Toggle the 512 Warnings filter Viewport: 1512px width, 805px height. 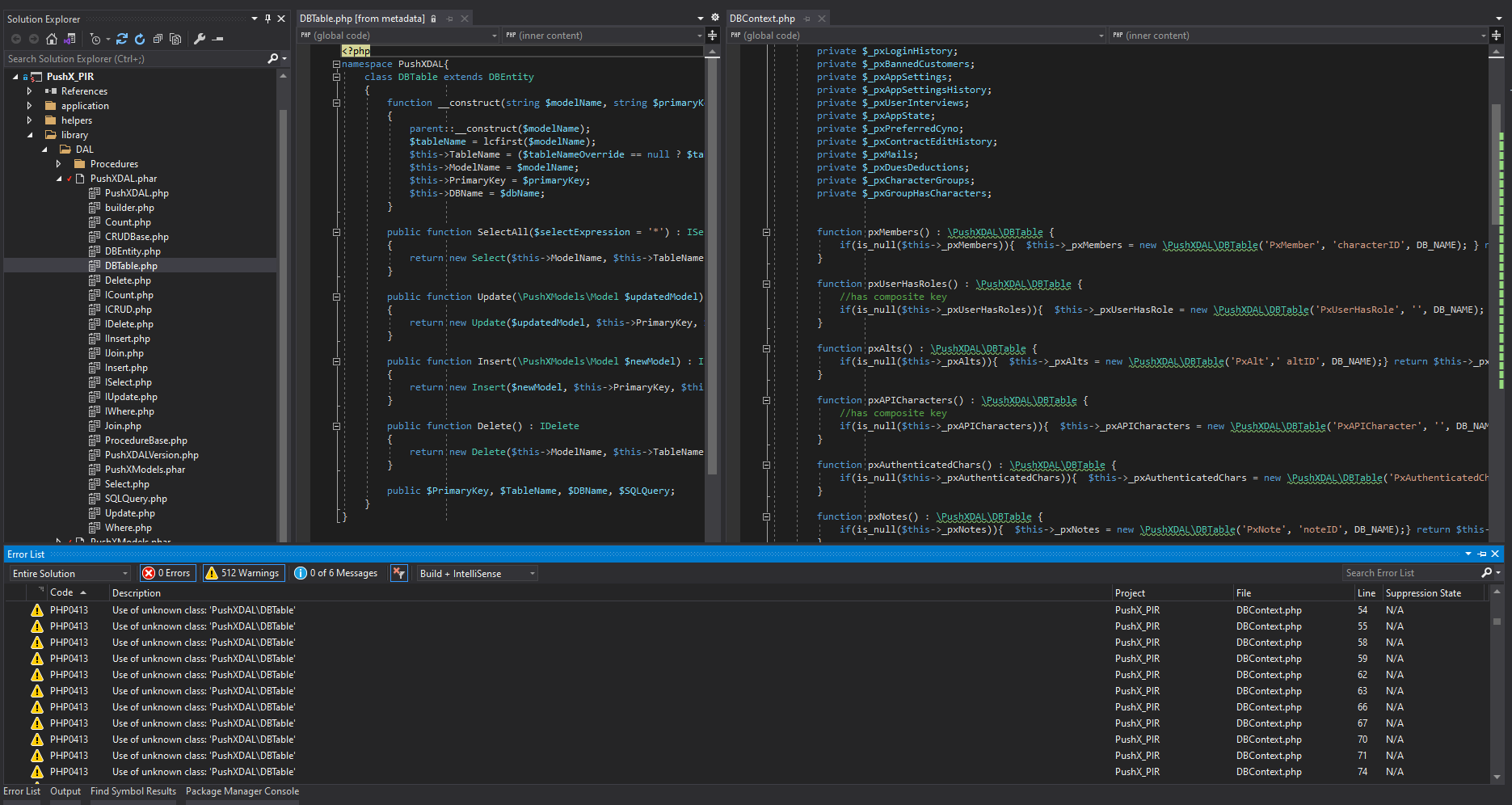(243, 573)
